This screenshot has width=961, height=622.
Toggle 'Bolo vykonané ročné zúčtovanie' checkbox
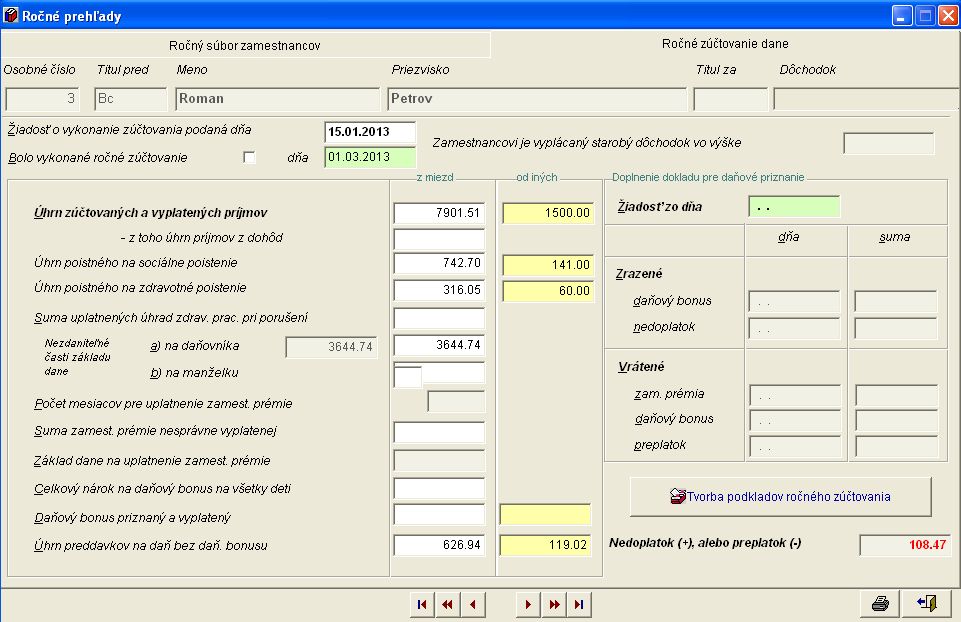point(250,157)
